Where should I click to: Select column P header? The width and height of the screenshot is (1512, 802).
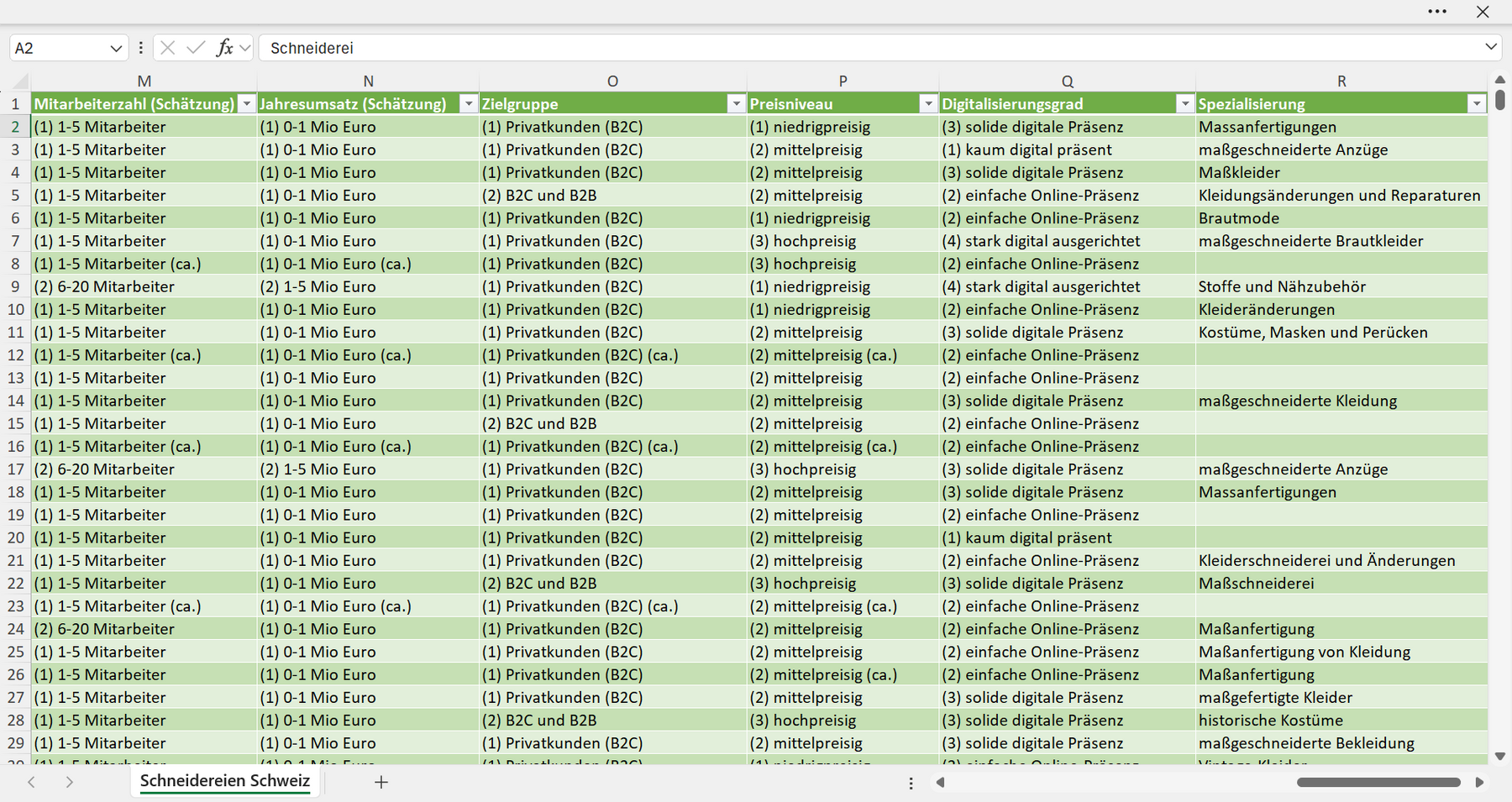843,81
